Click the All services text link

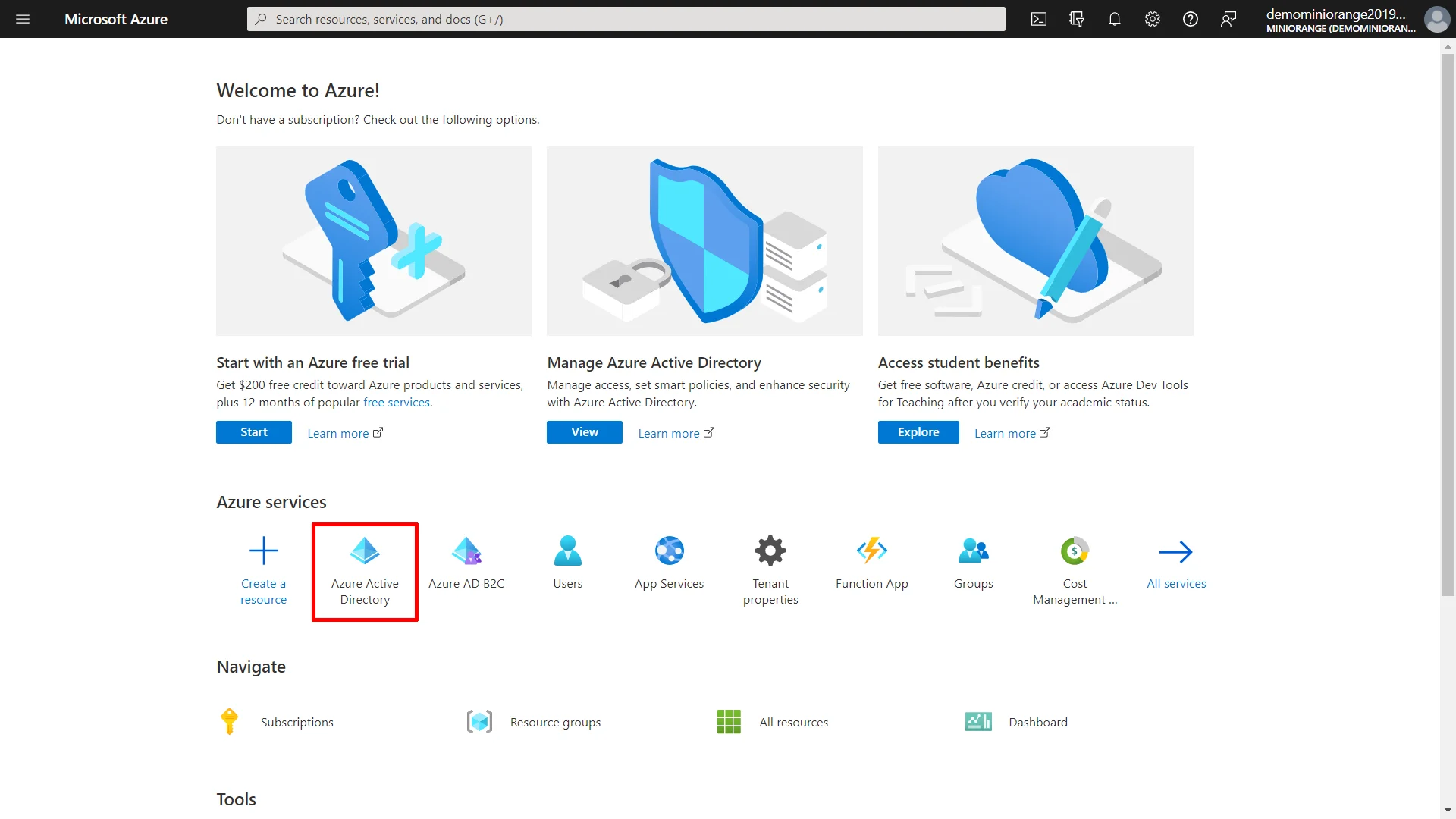point(1176,583)
